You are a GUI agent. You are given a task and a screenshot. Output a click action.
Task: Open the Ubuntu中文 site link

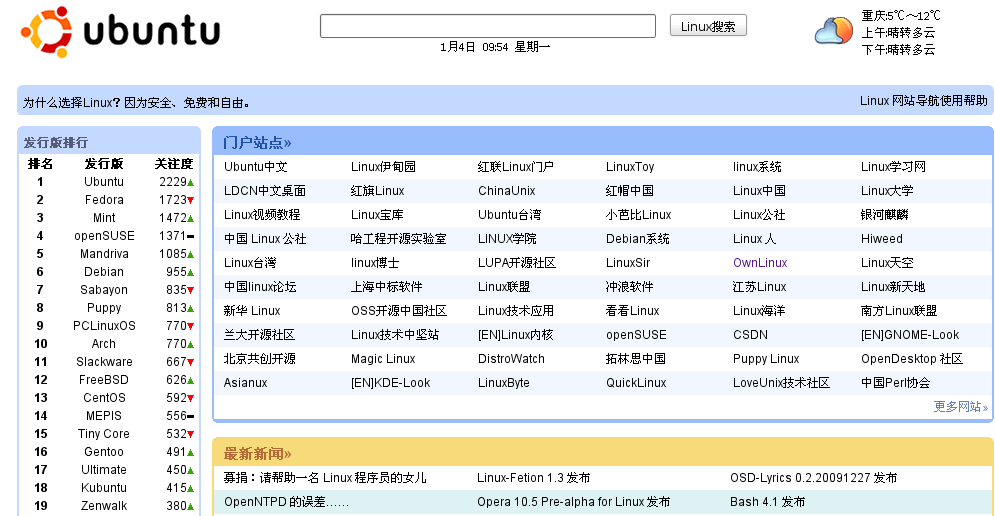pos(256,167)
